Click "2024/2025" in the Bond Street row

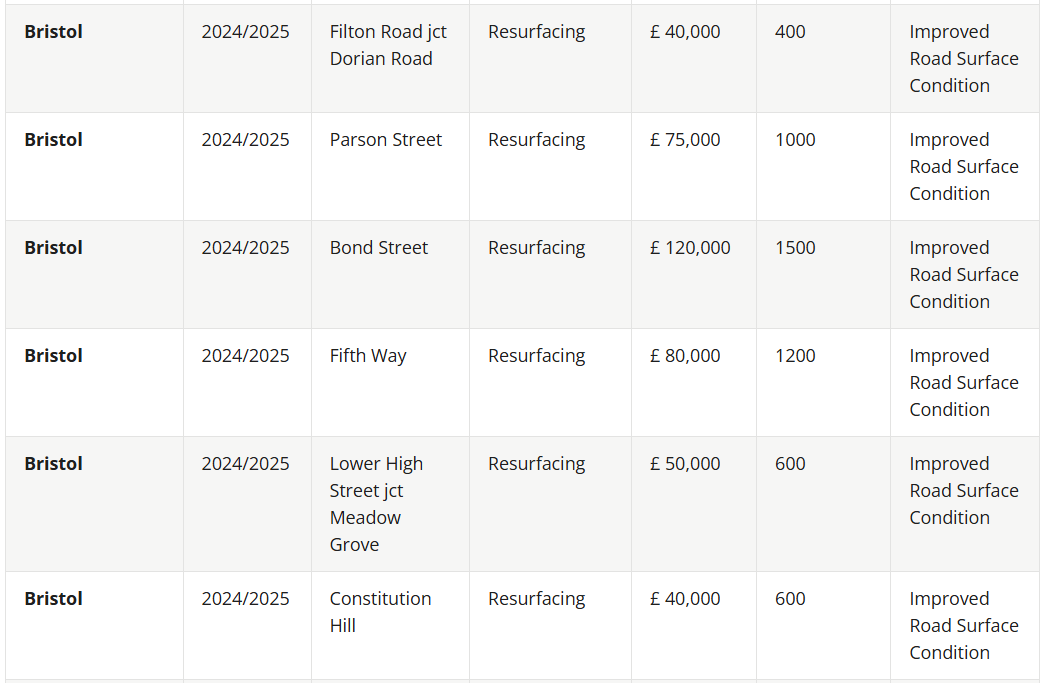coord(245,248)
